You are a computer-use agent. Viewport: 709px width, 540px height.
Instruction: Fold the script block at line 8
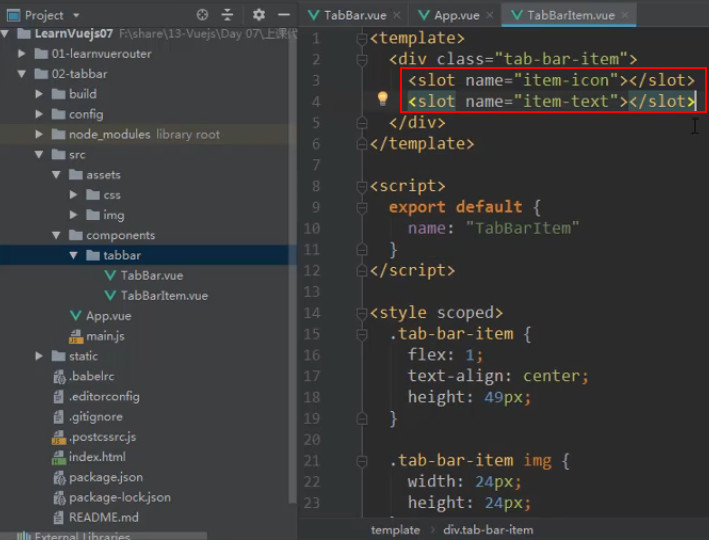click(x=361, y=187)
